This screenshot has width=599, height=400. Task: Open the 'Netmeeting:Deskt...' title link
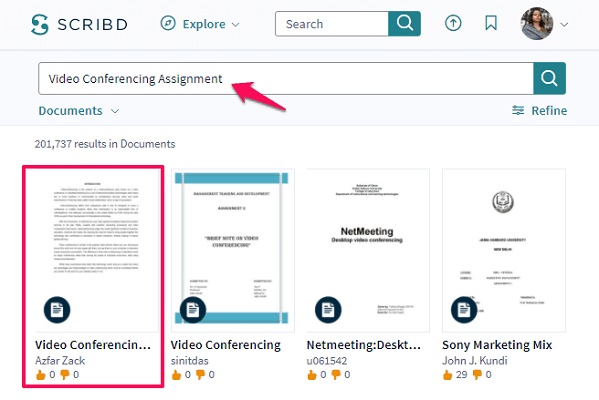[x=363, y=345]
